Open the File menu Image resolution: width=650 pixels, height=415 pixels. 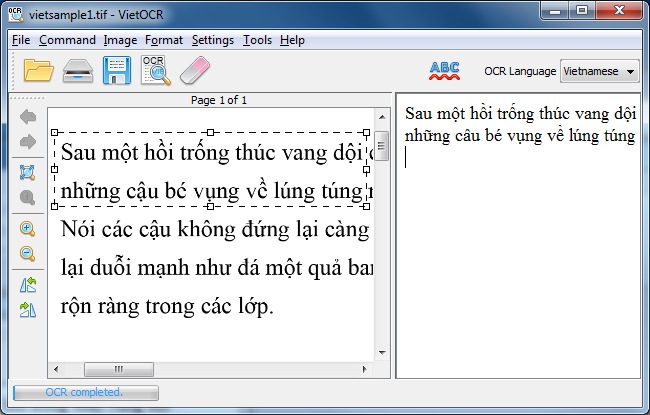(21, 40)
